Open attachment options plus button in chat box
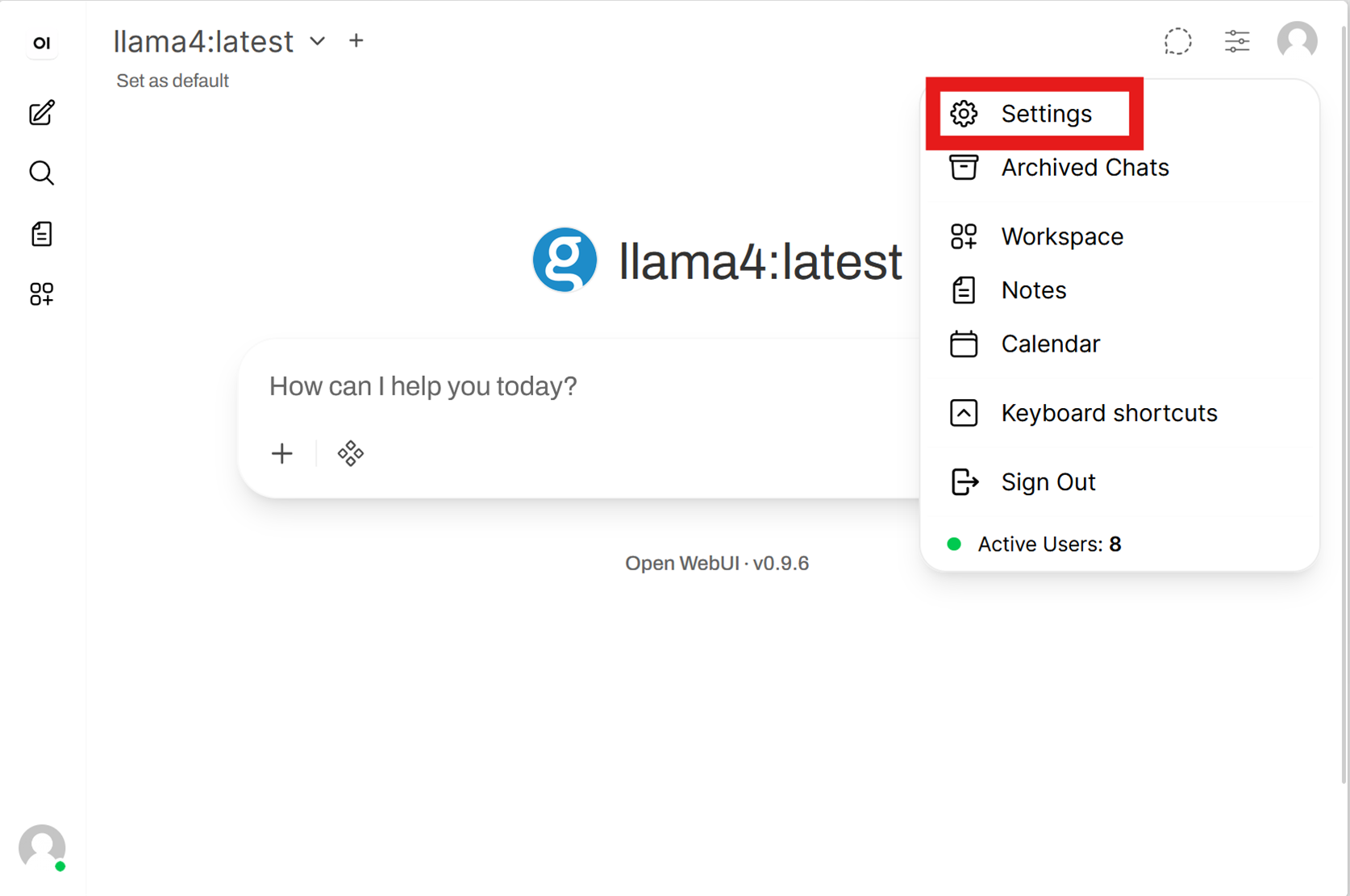This screenshot has height=896, width=1350. pos(282,453)
